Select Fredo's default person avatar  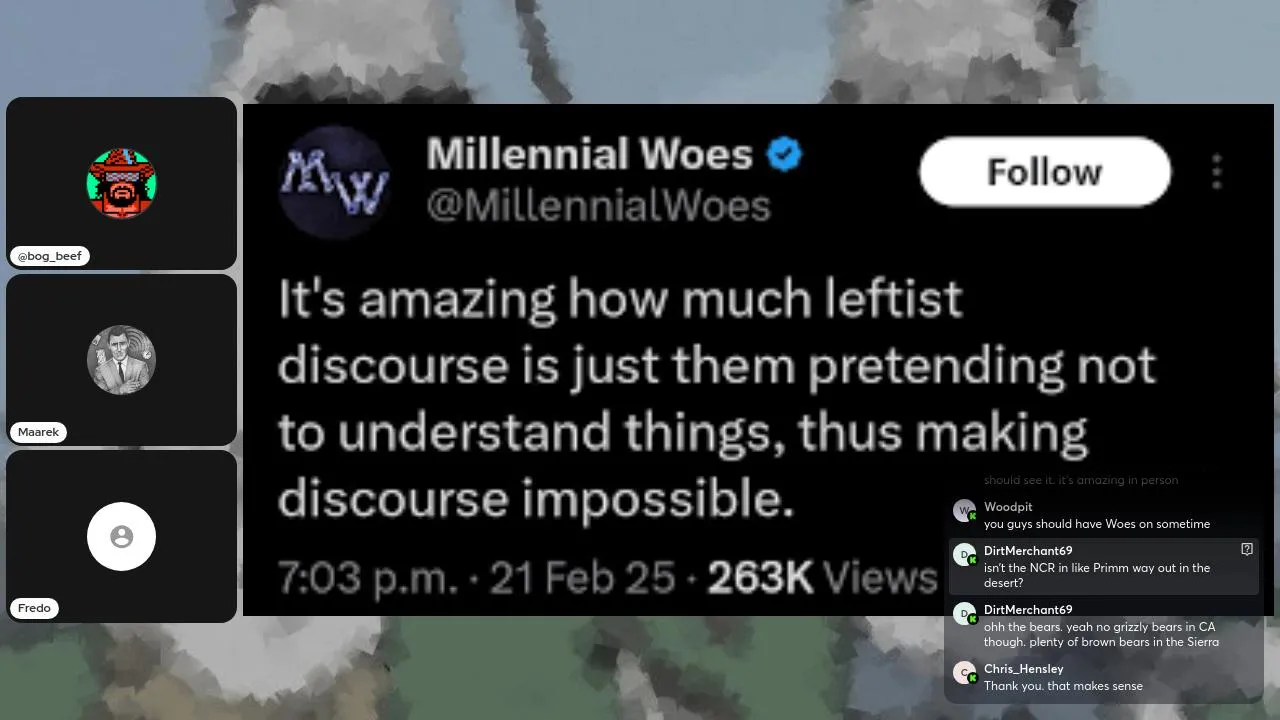click(x=122, y=536)
